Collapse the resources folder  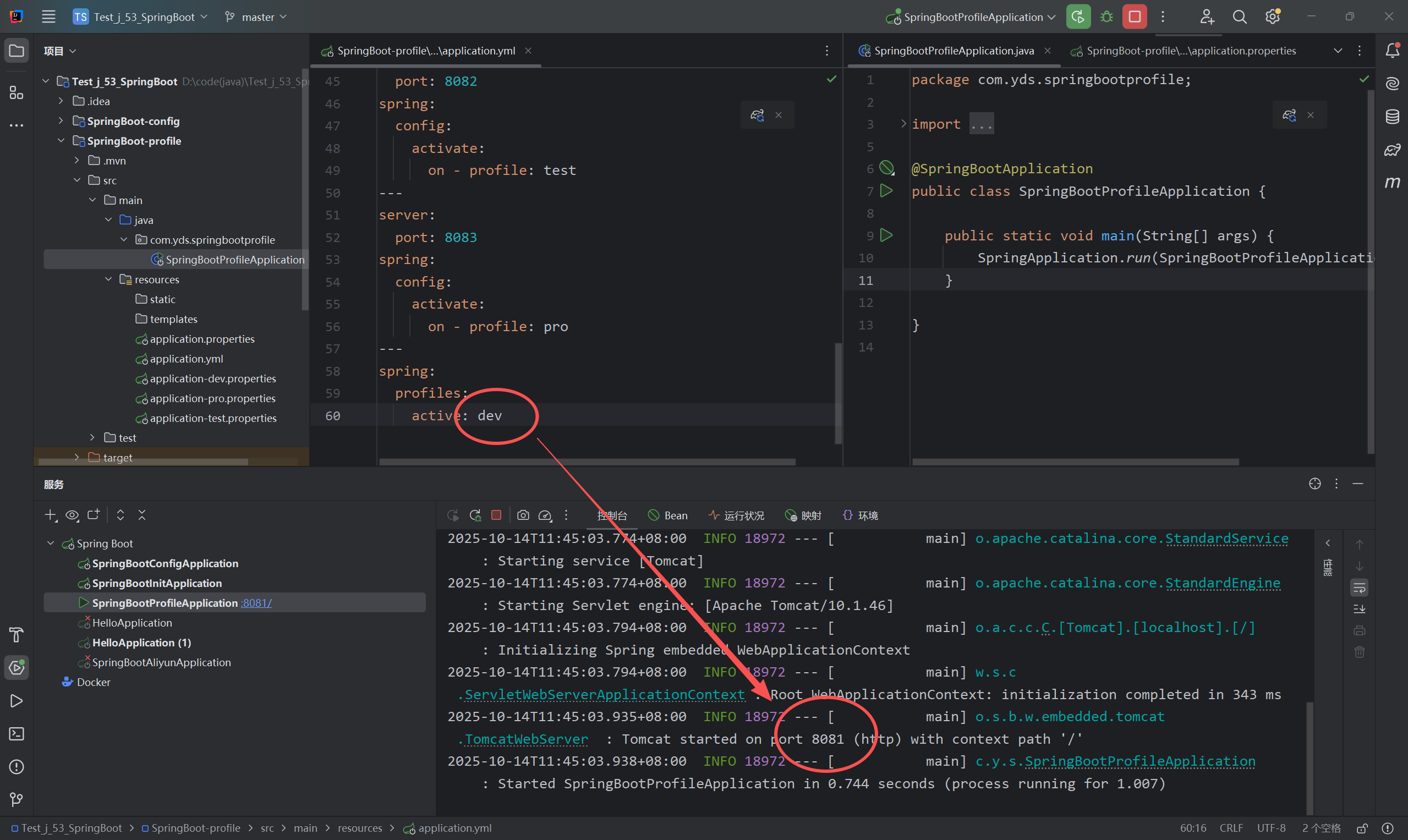[x=109, y=279]
